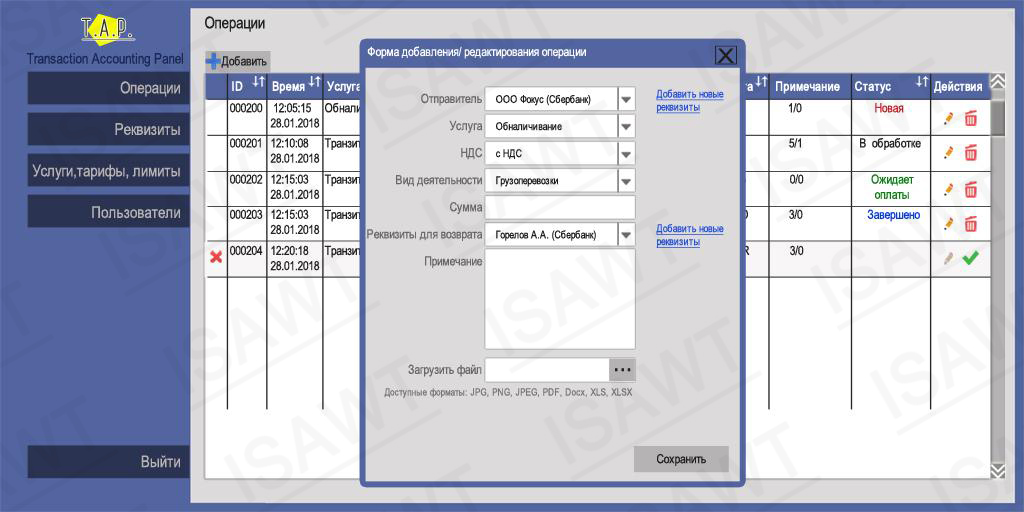Click the 12:20:18 28.01.2018 time cell
The image size is (1024, 512).
(x=295, y=258)
